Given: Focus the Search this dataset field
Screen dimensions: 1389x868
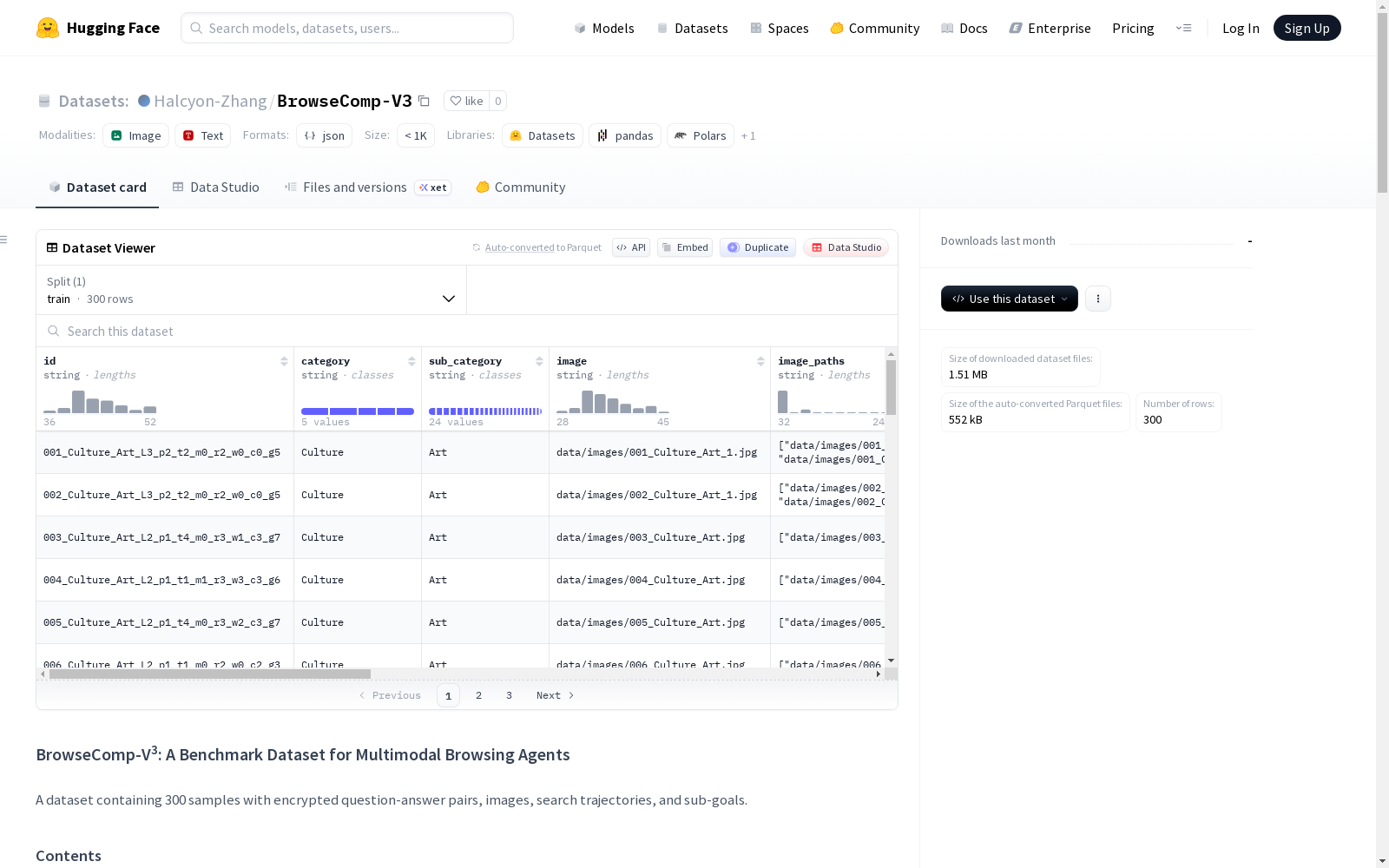Looking at the screenshot, I should [467, 332].
